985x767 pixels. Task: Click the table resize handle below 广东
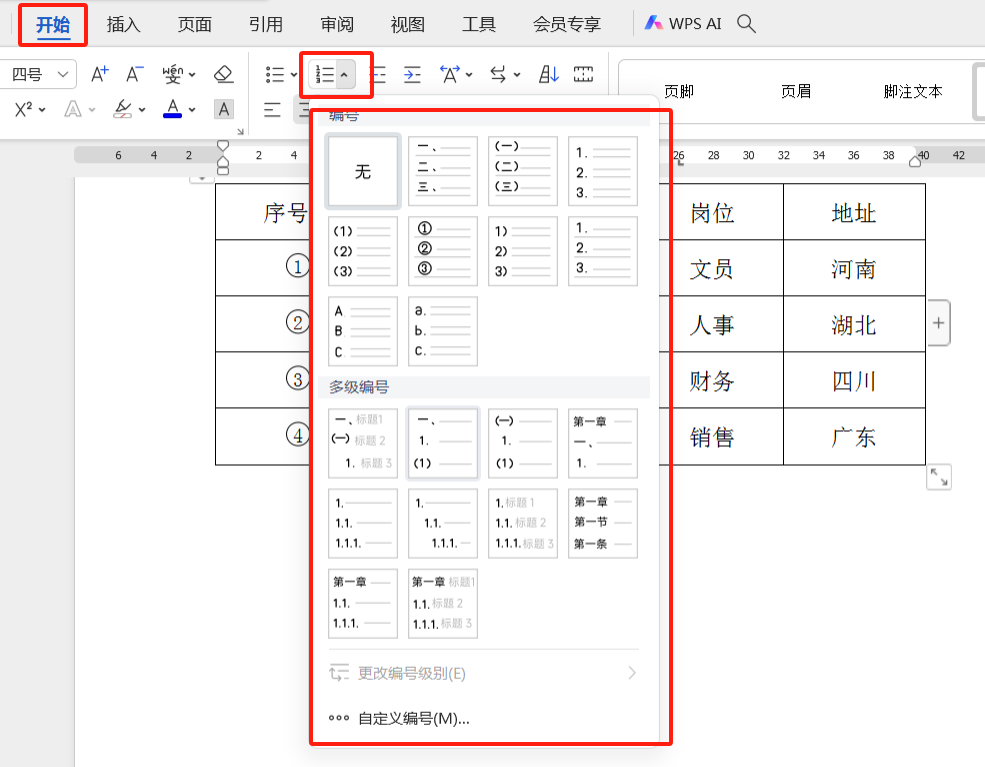click(x=939, y=477)
